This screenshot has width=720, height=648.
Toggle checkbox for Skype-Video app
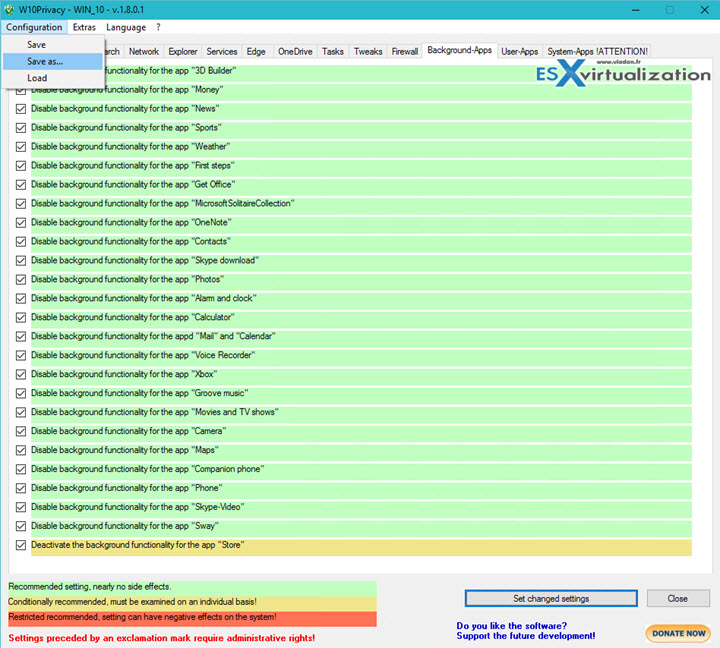point(21,507)
